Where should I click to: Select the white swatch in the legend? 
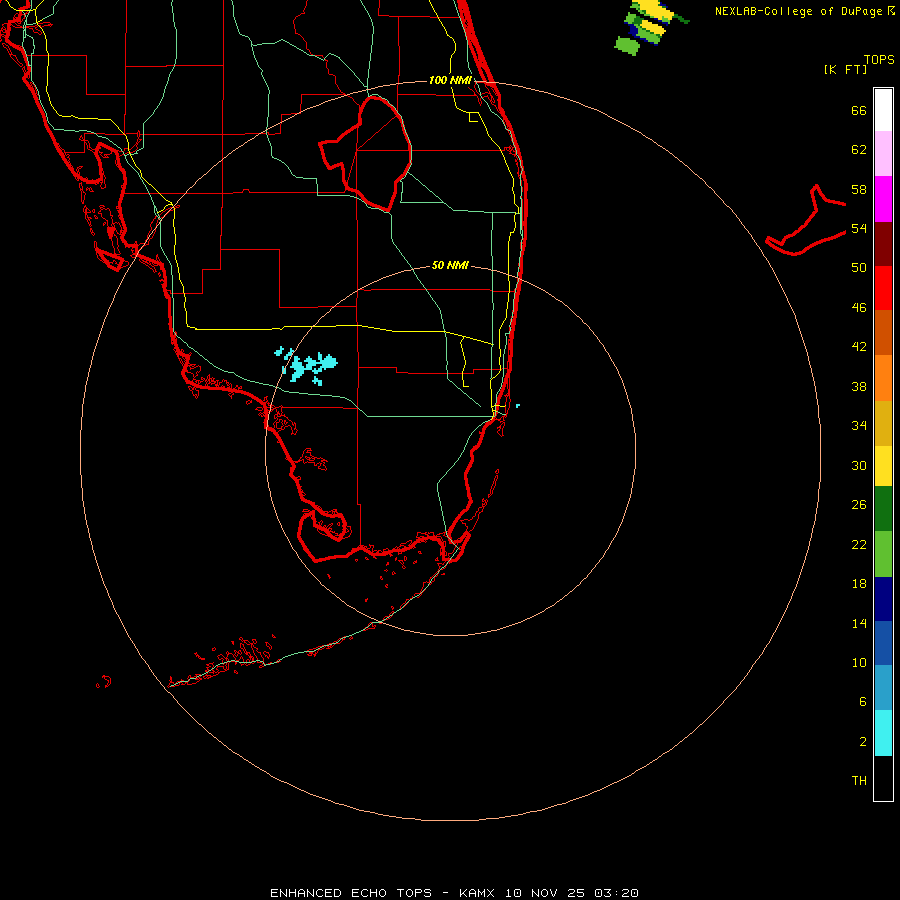click(883, 110)
